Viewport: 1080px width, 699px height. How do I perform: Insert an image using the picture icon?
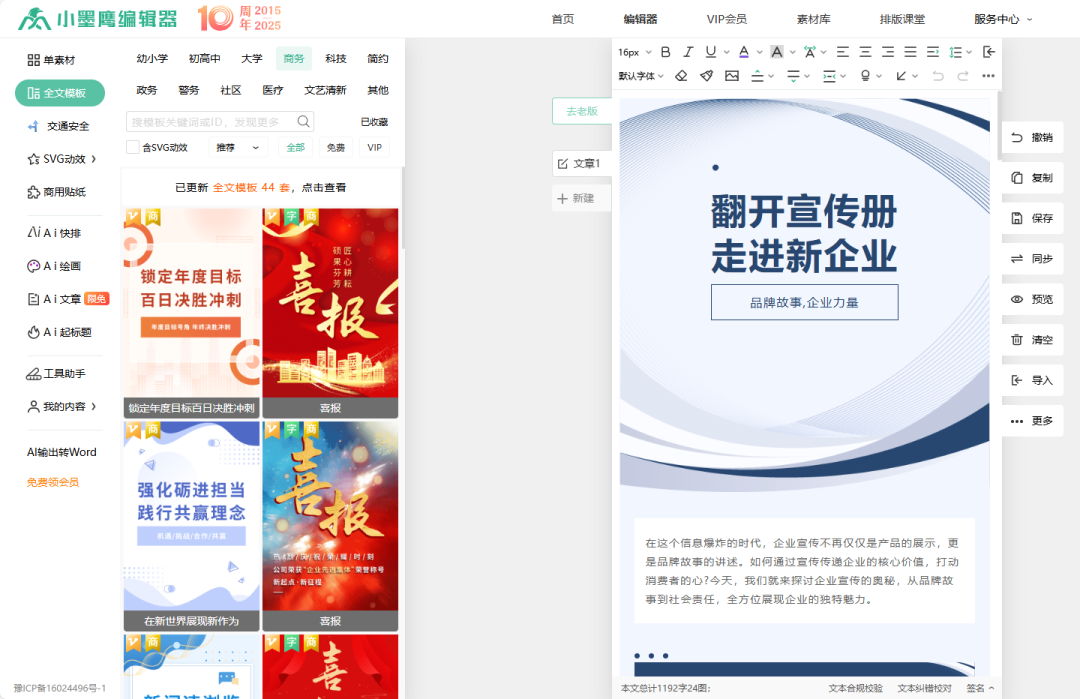pos(733,75)
